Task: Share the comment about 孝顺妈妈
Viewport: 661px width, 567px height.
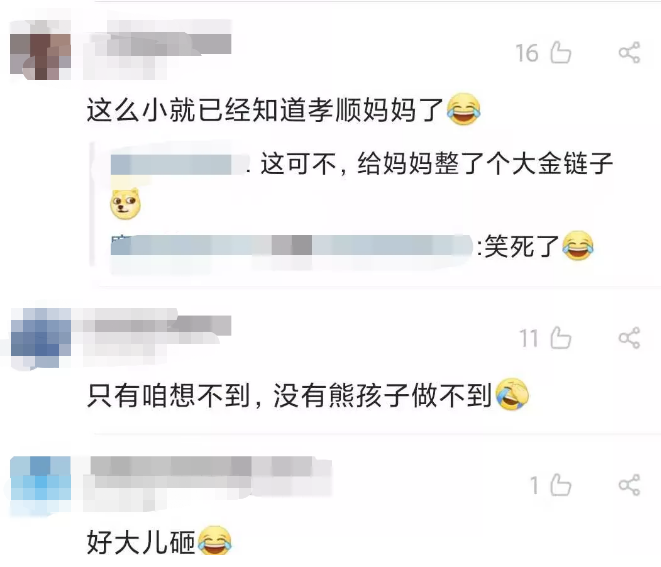Action: click(629, 53)
